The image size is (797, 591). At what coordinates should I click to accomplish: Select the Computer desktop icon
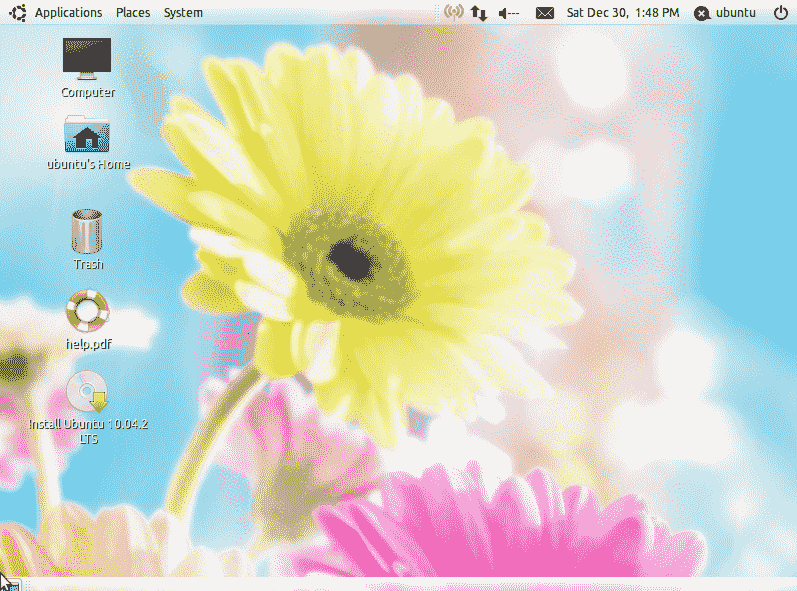pyautogui.click(x=87, y=58)
